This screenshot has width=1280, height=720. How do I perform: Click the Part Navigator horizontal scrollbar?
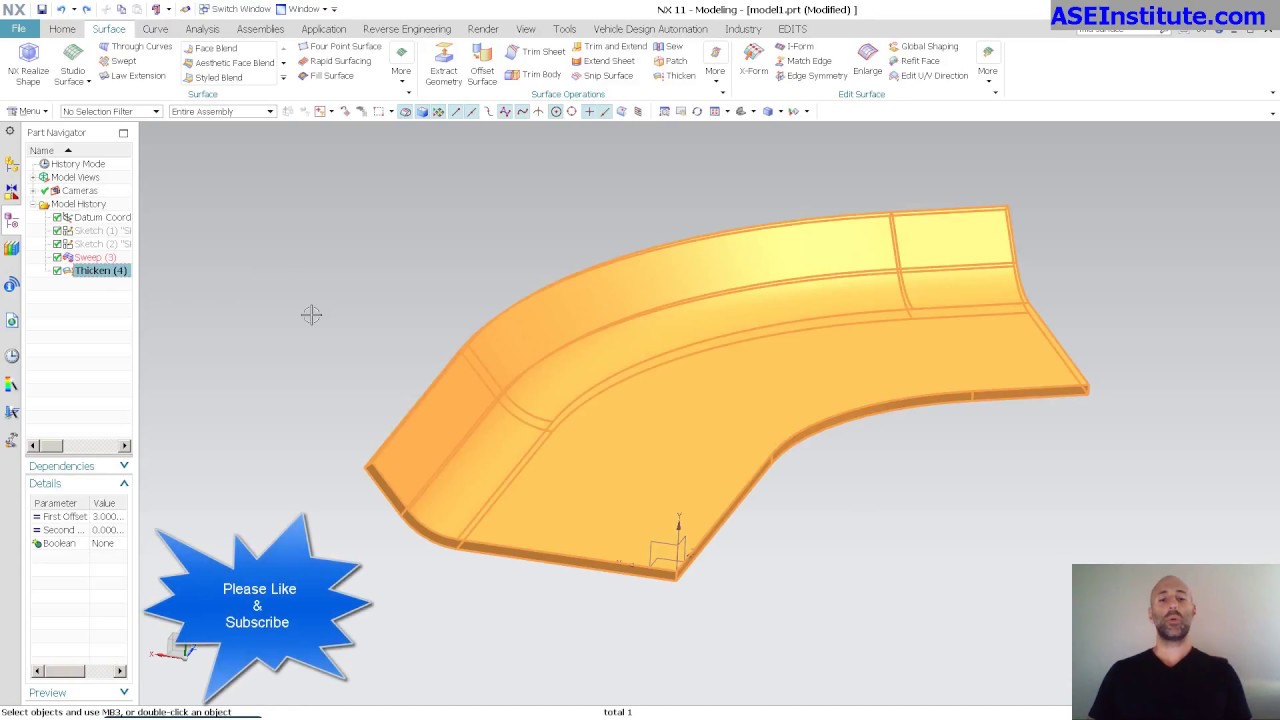[79, 446]
